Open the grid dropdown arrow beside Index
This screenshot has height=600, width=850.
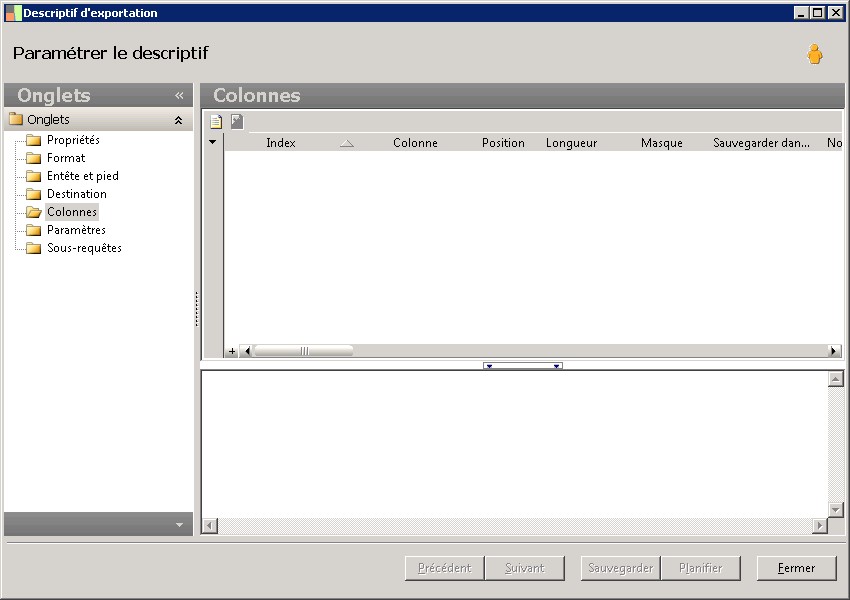212,142
